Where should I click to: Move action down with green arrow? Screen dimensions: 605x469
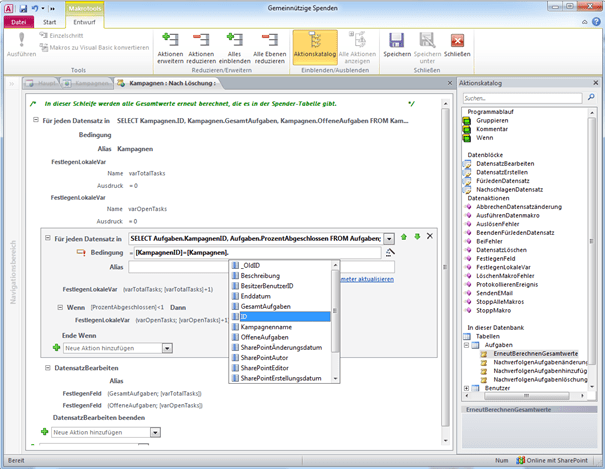point(417,236)
